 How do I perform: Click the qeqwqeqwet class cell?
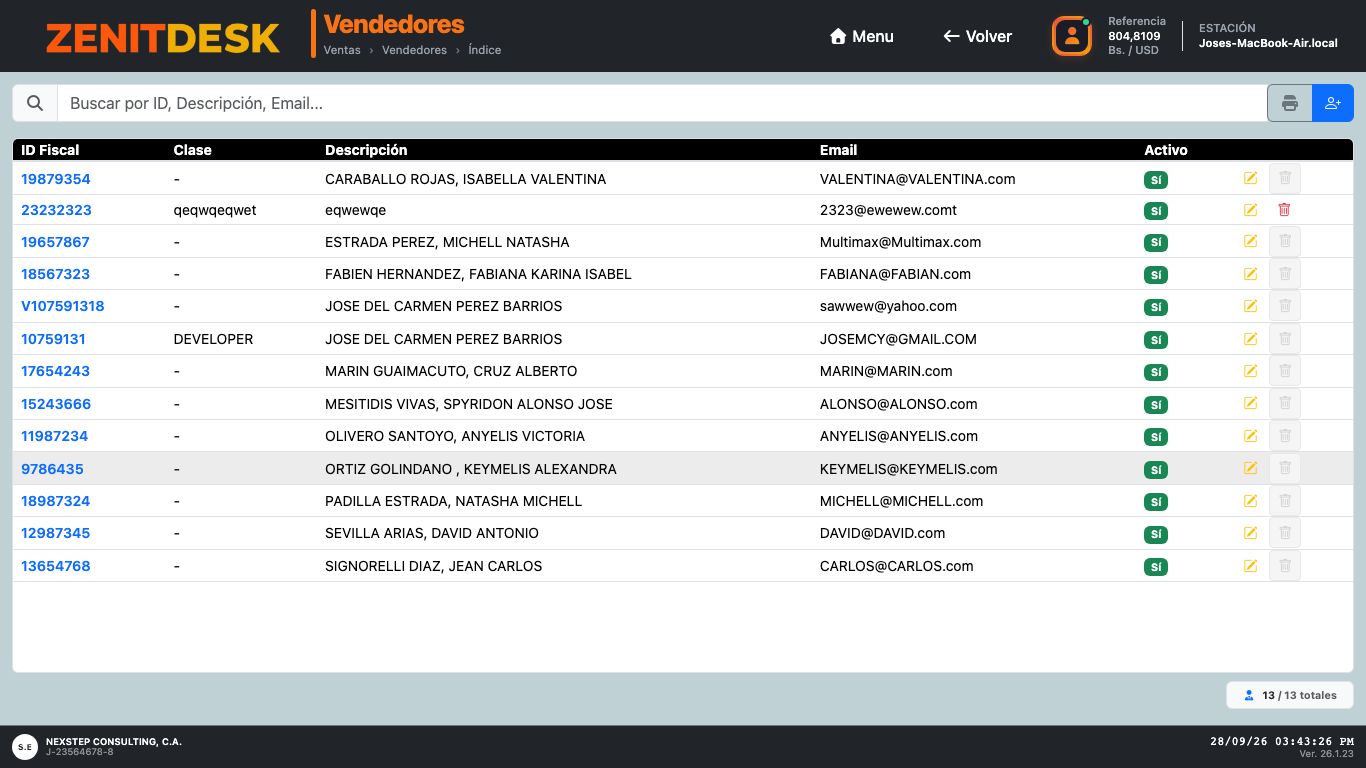215,210
